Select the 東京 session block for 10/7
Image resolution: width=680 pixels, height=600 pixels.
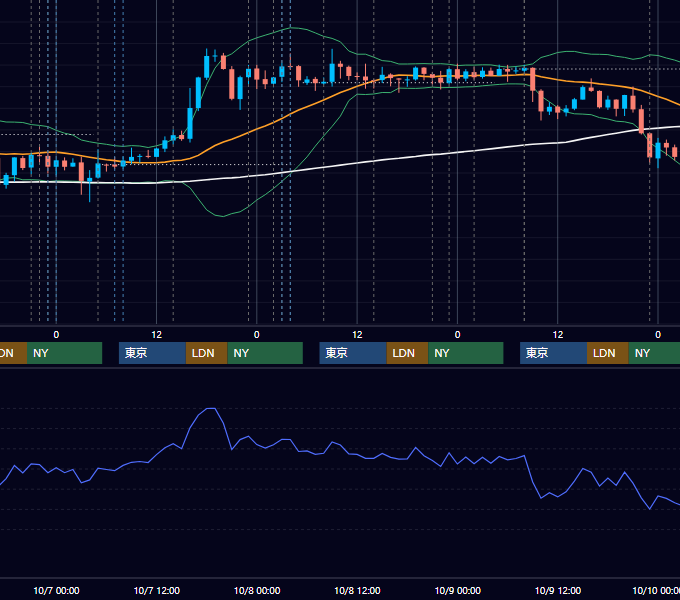(152, 353)
